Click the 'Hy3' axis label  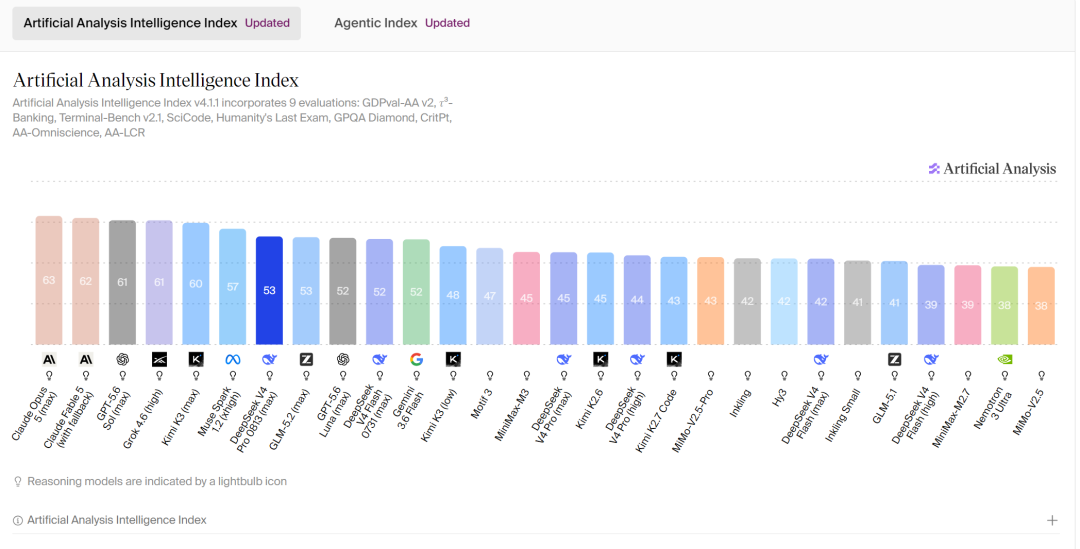(780, 397)
